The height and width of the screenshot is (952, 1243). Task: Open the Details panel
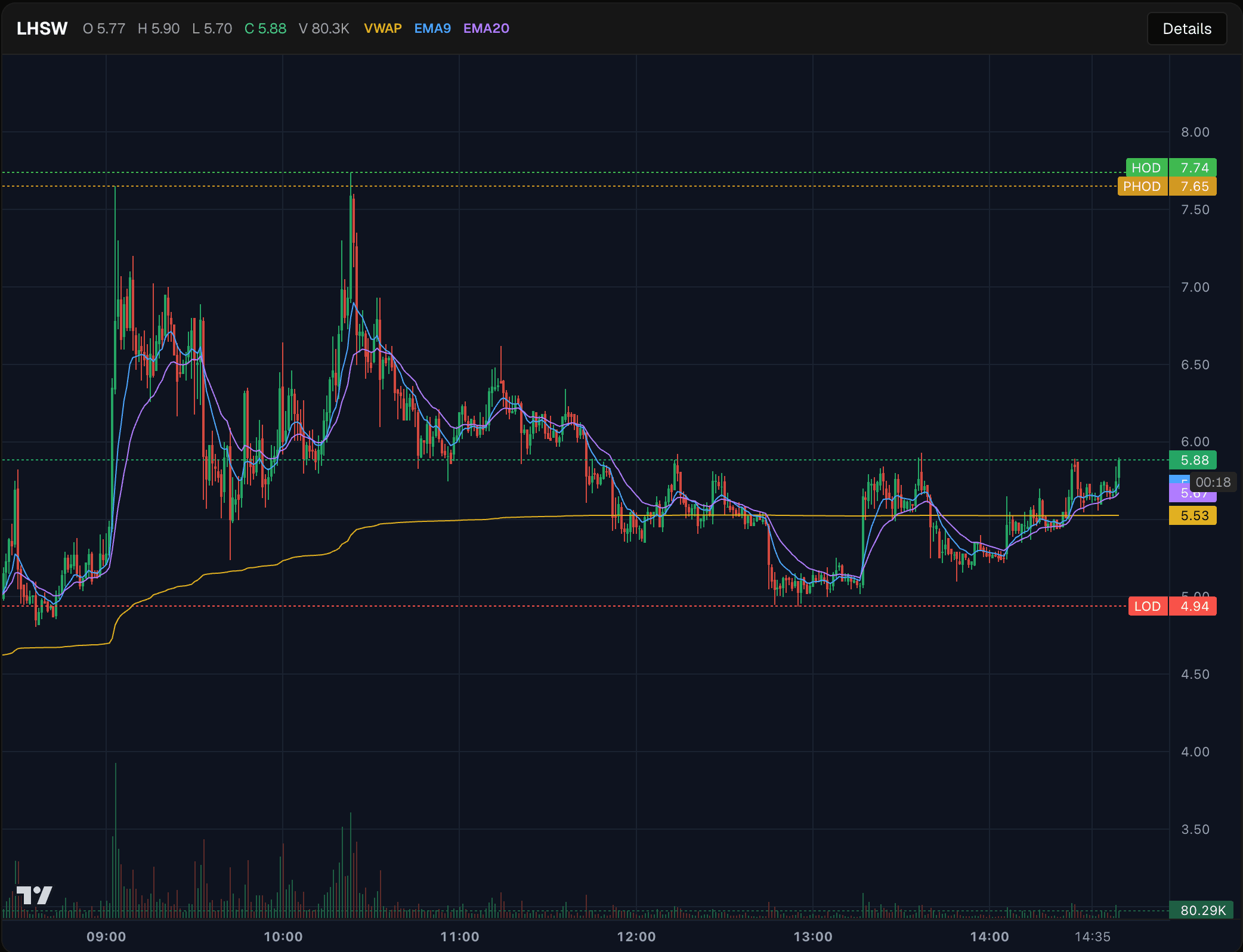click(x=1186, y=29)
